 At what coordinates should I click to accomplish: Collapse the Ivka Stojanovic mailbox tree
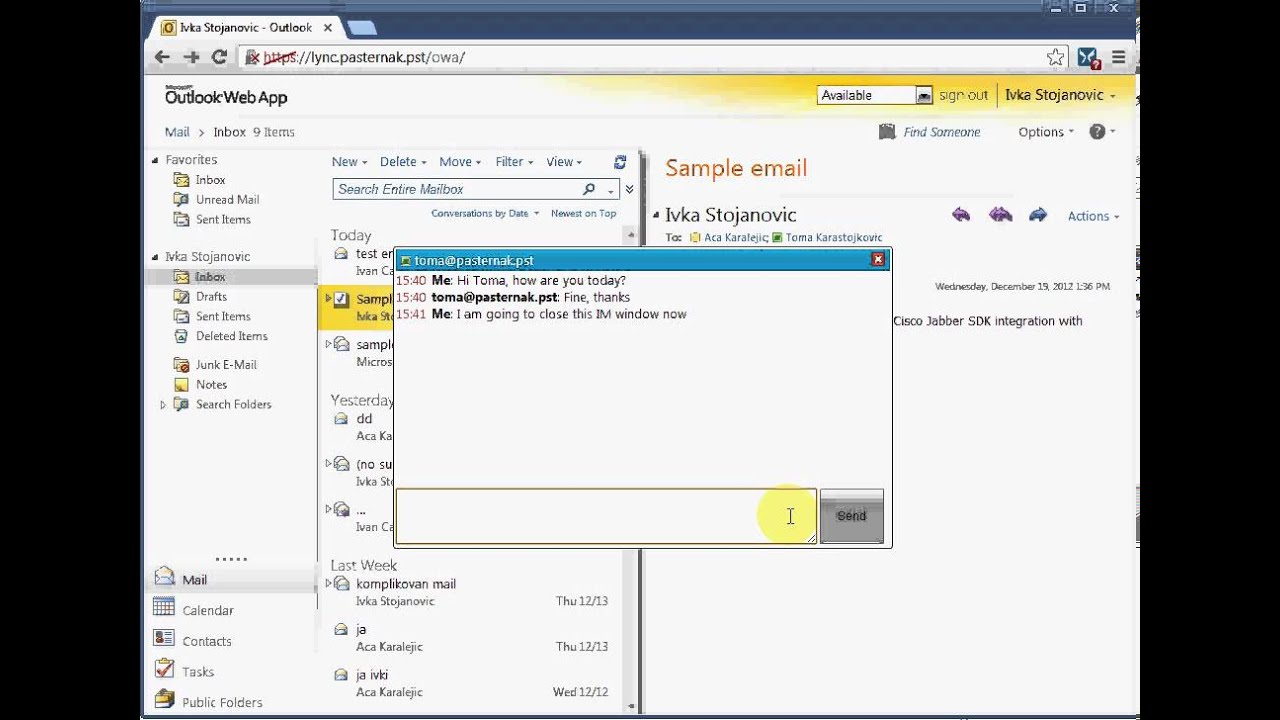pyautogui.click(x=155, y=257)
